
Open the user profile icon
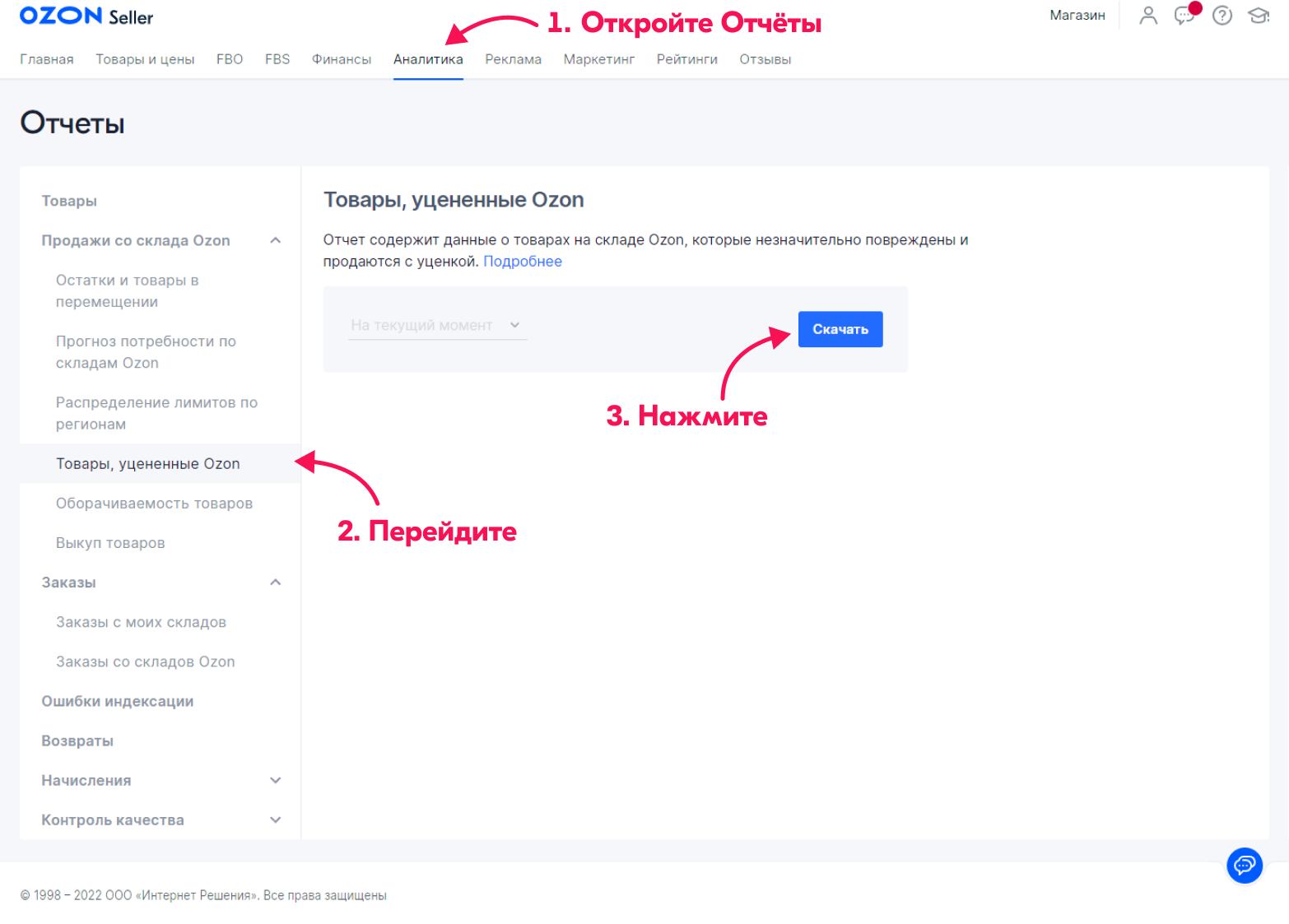pos(1147,16)
